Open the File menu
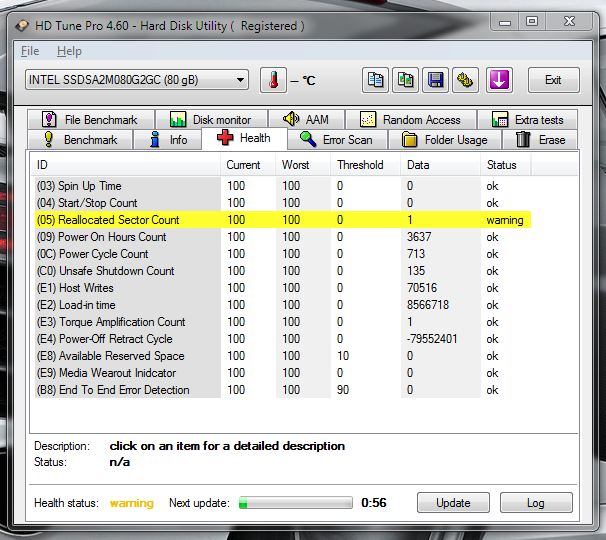The width and height of the screenshot is (606, 540). (x=30, y=51)
